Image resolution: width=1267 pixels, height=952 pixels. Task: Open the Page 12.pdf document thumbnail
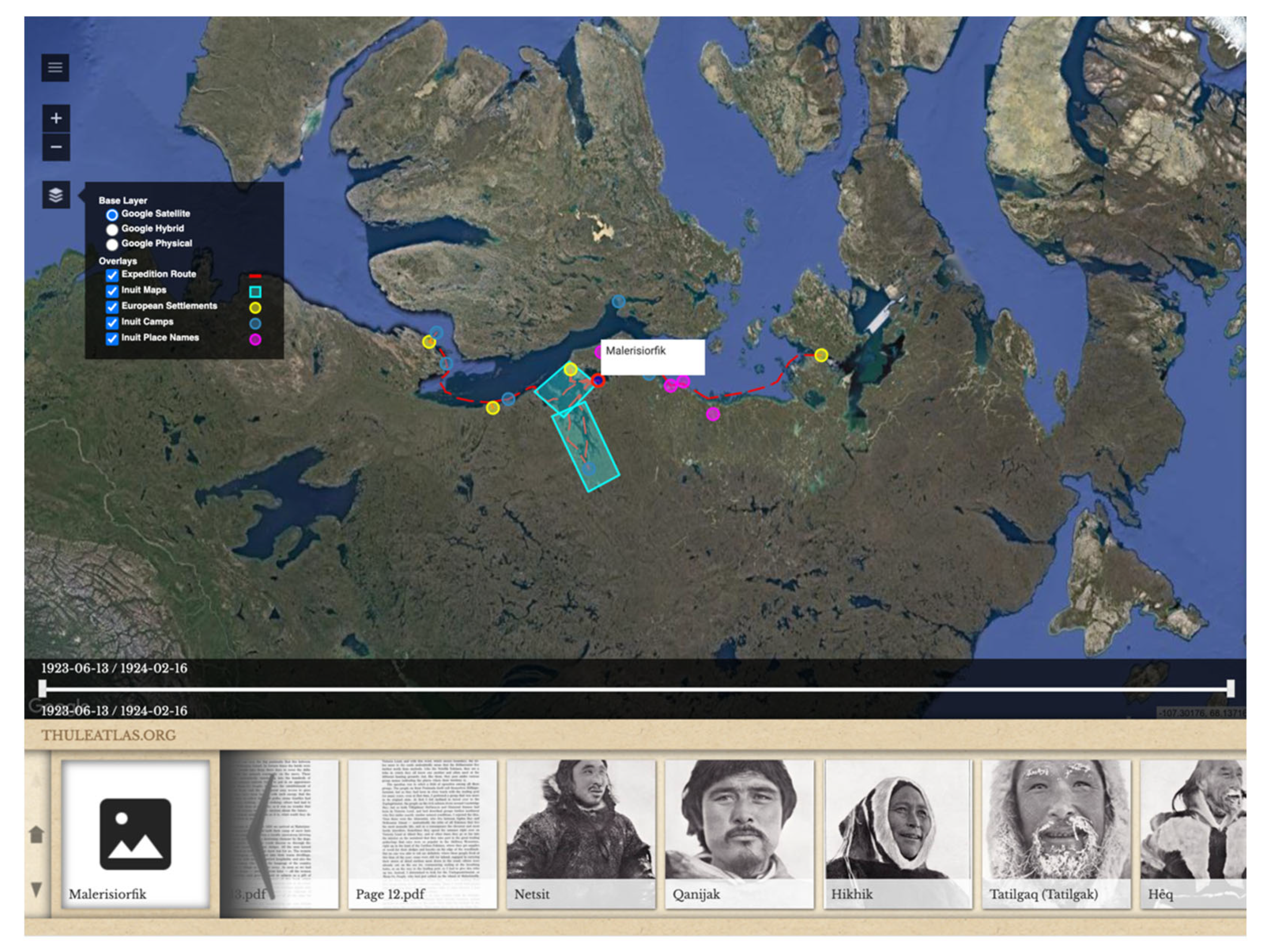click(x=422, y=833)
